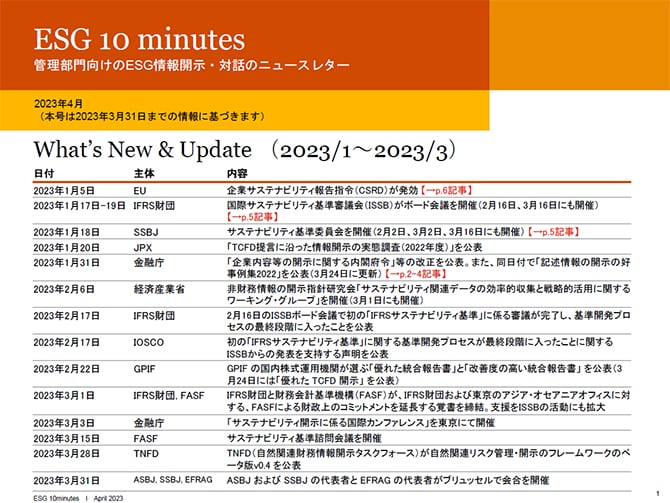Click JPX in the organization column

(x=143, y=245)
